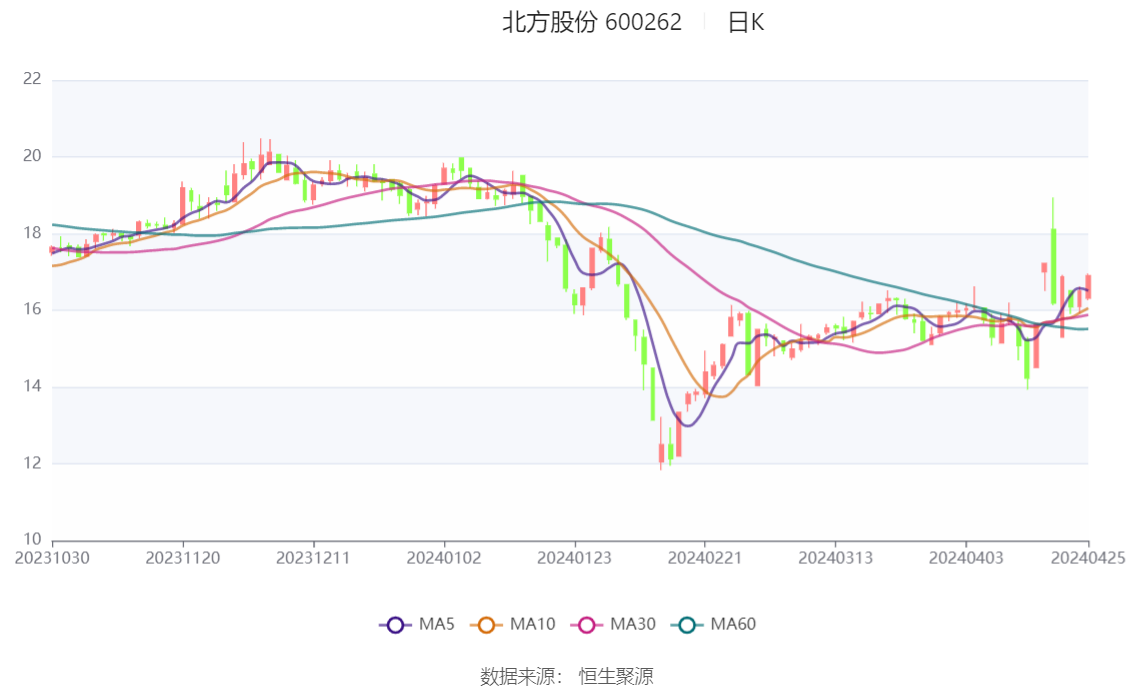Toggle the MA5 legend circle icon
The width and height of the screenshot is (1134, 689).
tap(395, 625)
